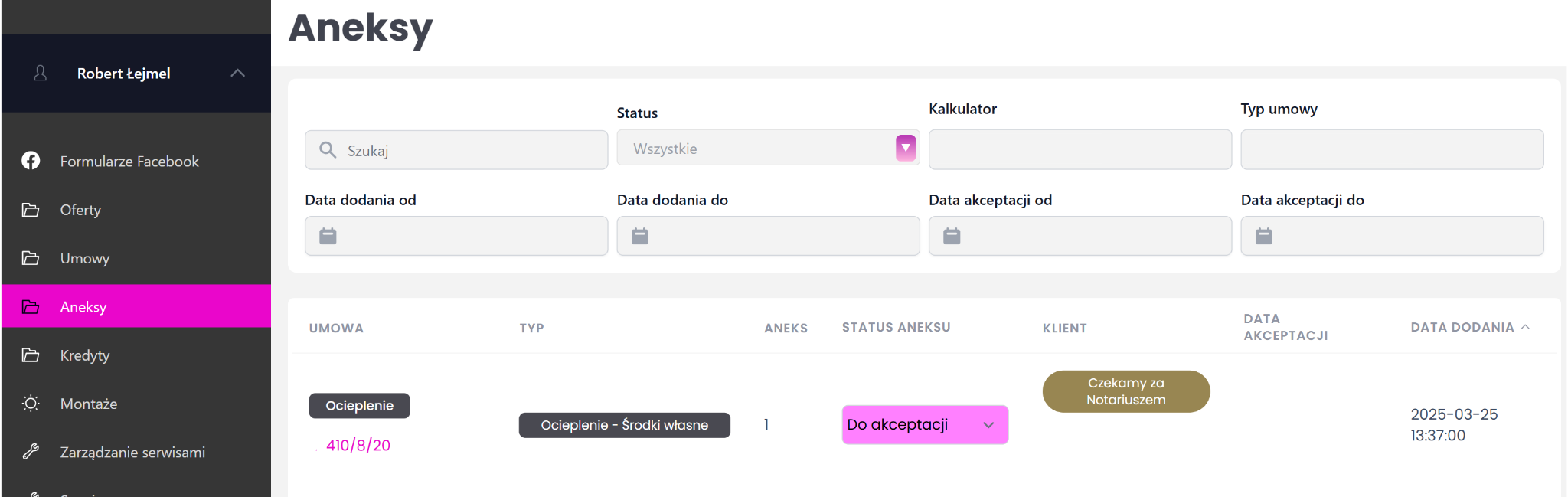Go to Umowy section
Screen dimensions: 1568x497
[84, 258]
